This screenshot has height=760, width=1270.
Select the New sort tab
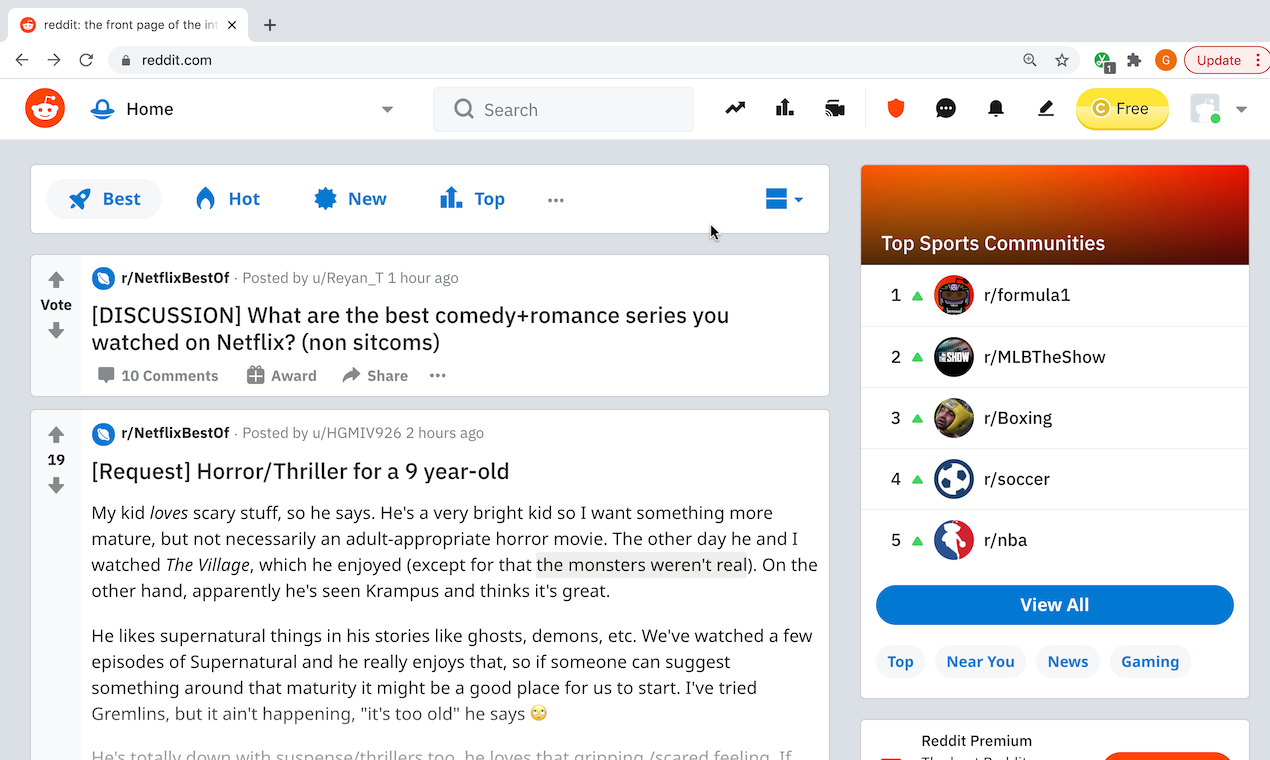tap(351, 199)
